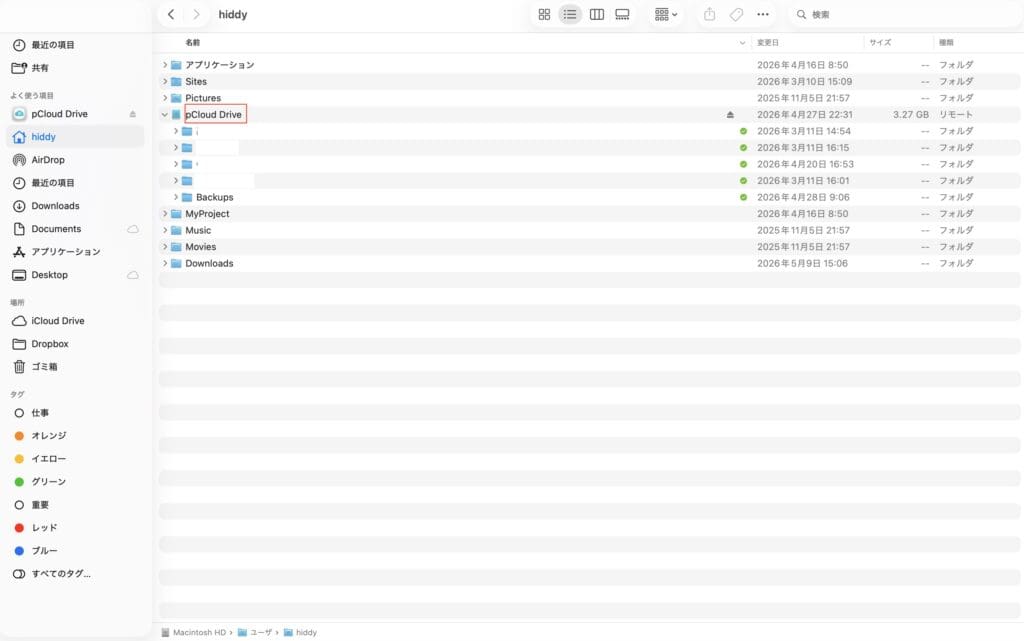Select the 重要 tag
Viewport: 1024px width, 641px height.
[x=40, y=505]
